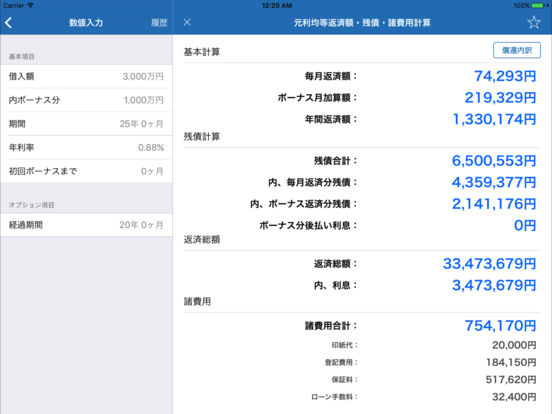This screenshot has height=414, width=552.
Task: Select the 内、利息 value 3,473,679円
Action: 494,285
